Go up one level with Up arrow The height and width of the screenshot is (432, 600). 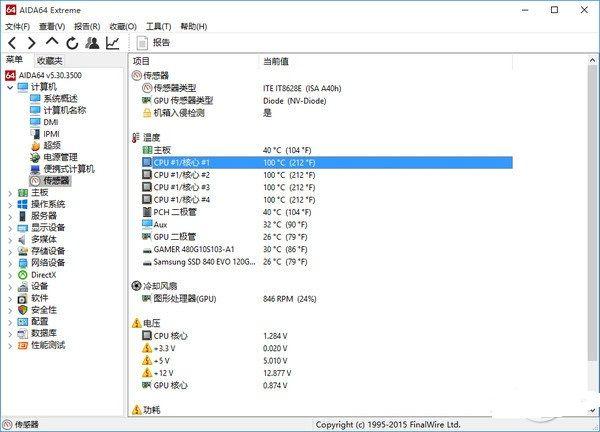52,42
